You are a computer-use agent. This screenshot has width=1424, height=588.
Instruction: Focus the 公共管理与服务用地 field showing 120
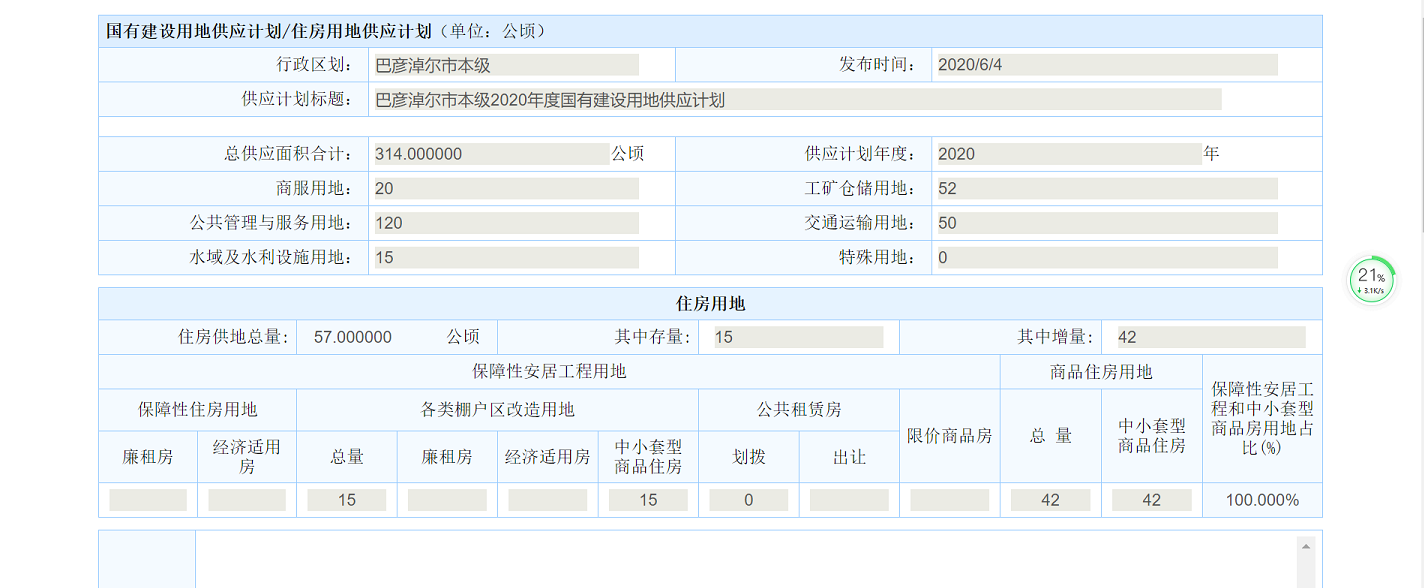click(505, 223)
